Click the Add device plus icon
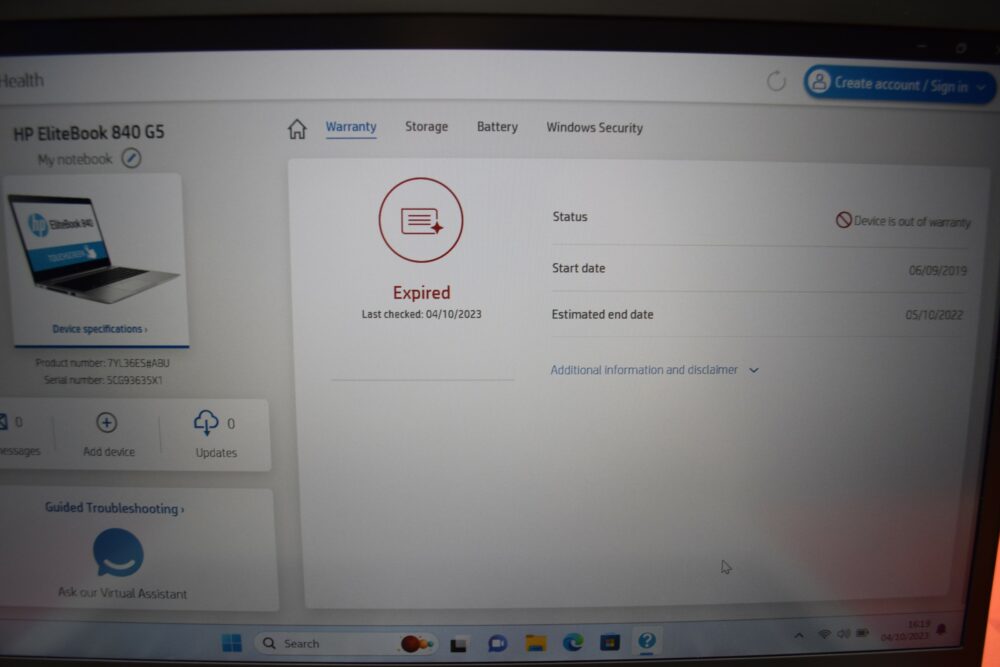Image resolution: width=1000 pixels, height=667 pixels. pos(107,423)
